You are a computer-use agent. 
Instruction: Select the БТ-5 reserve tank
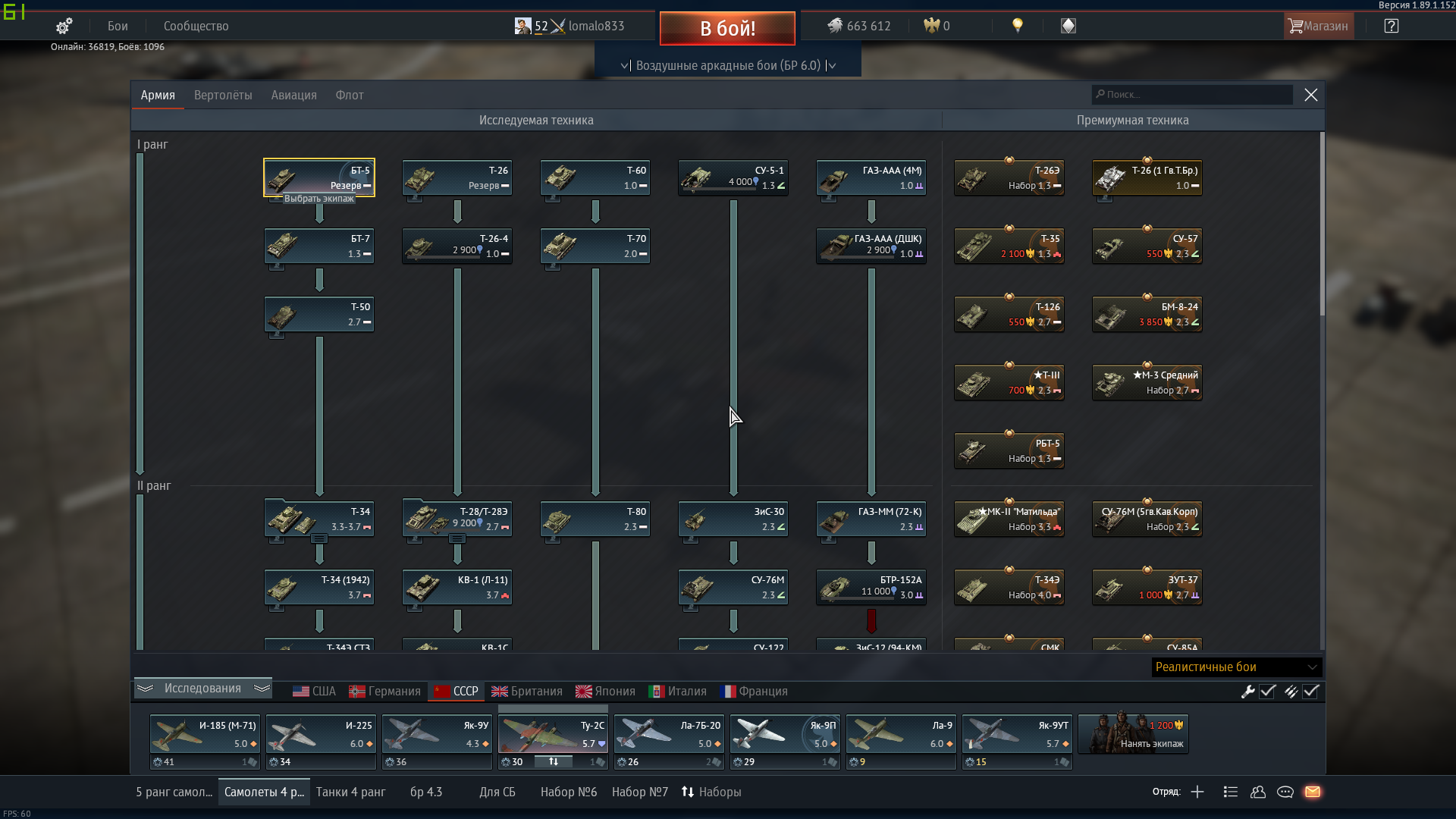tap(319, 177)
